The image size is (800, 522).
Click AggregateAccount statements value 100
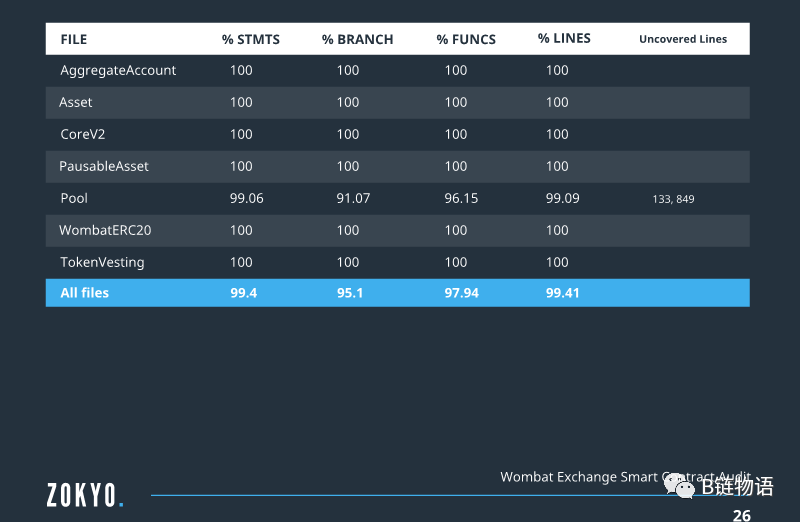pos(241,70)
